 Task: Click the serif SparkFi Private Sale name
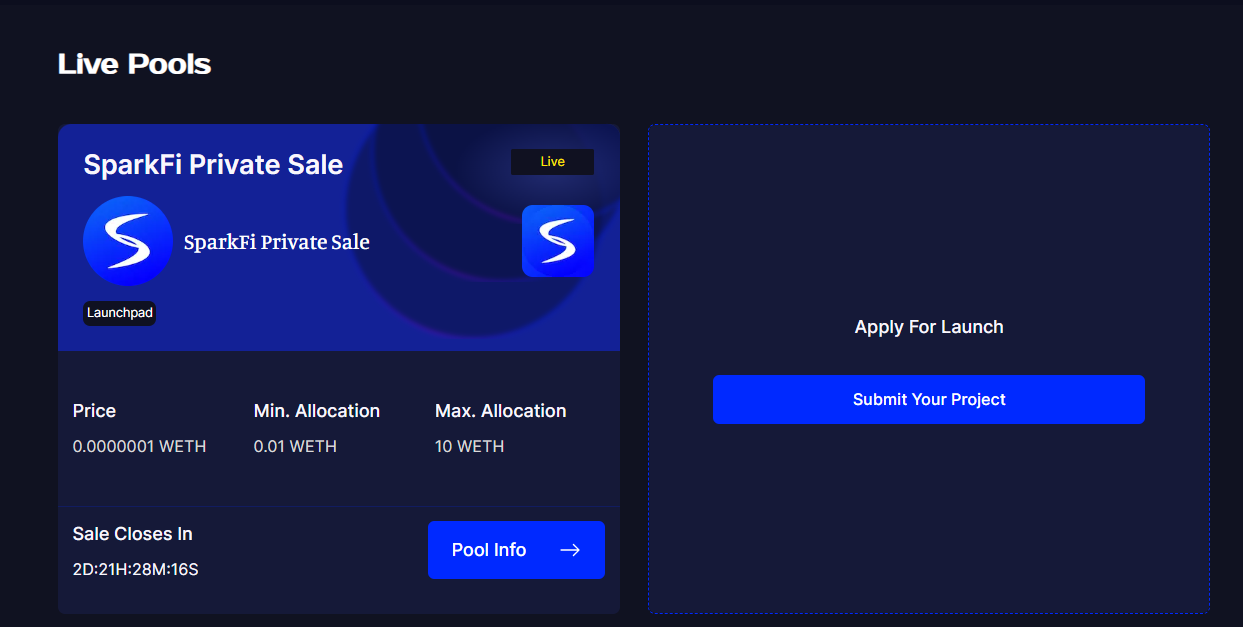coord(277,242)
